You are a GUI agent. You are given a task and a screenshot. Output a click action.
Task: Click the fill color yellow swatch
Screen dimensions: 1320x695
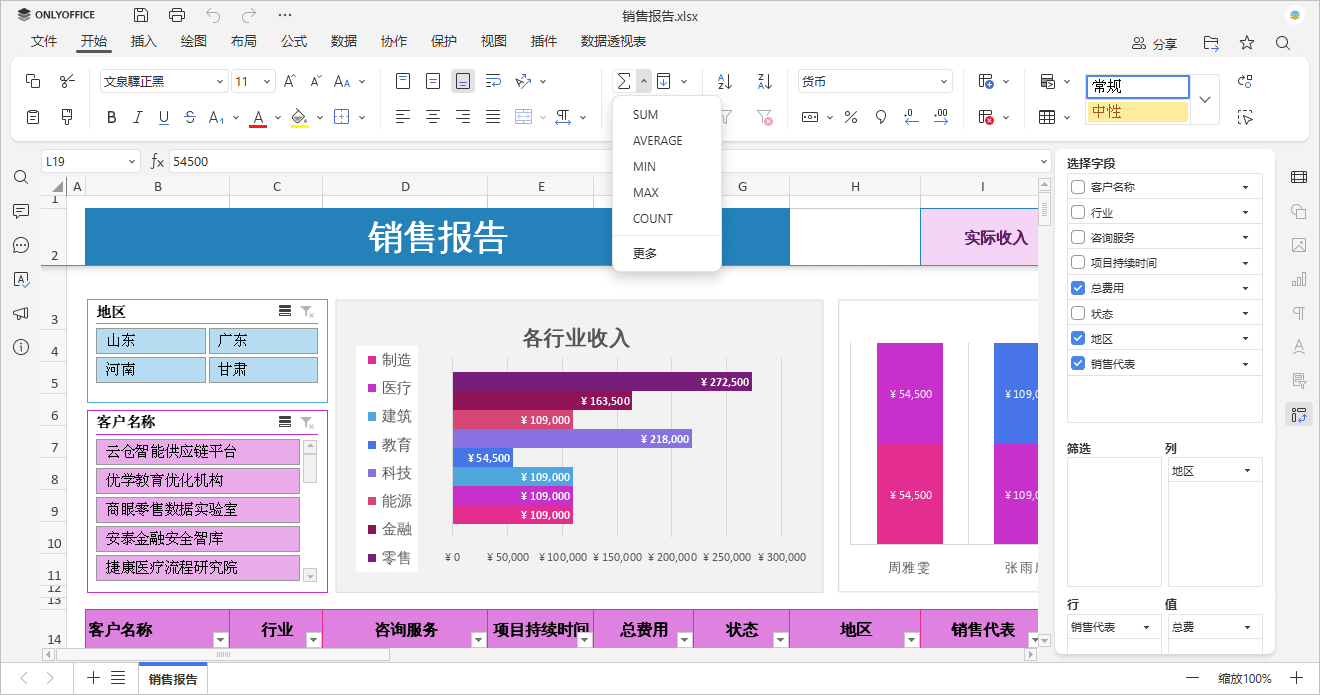point(299,118)
